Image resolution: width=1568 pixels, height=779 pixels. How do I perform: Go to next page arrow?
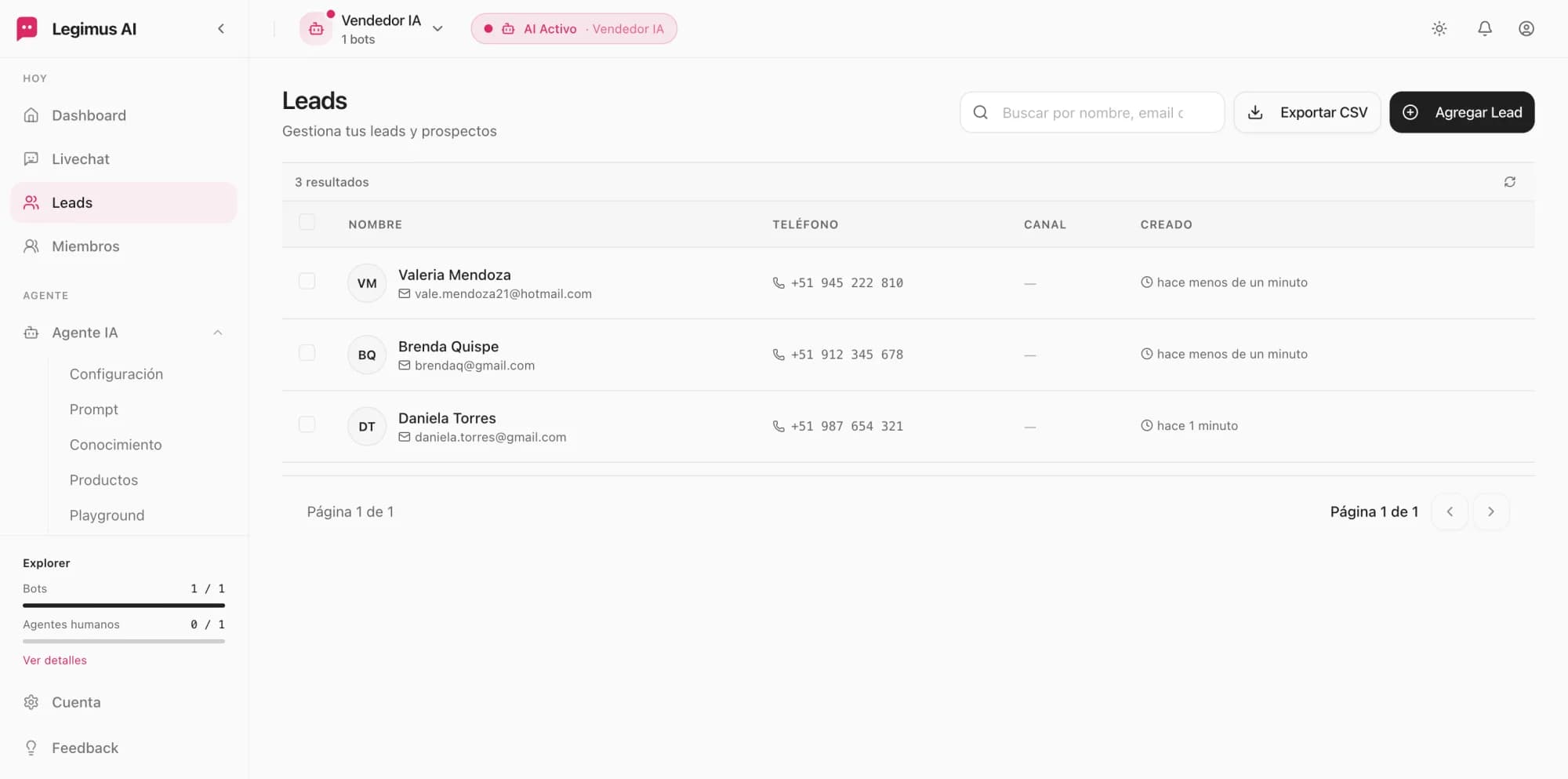point(1491,511)
